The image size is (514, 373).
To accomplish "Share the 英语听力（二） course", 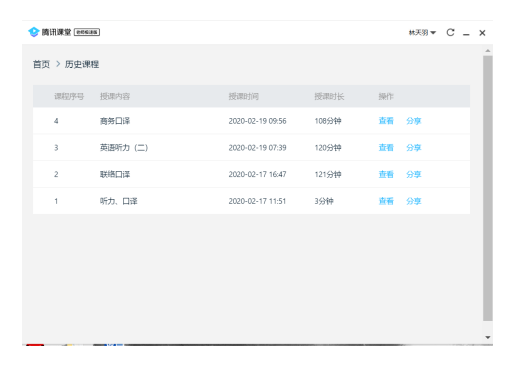I will click(x=414, y=147).
